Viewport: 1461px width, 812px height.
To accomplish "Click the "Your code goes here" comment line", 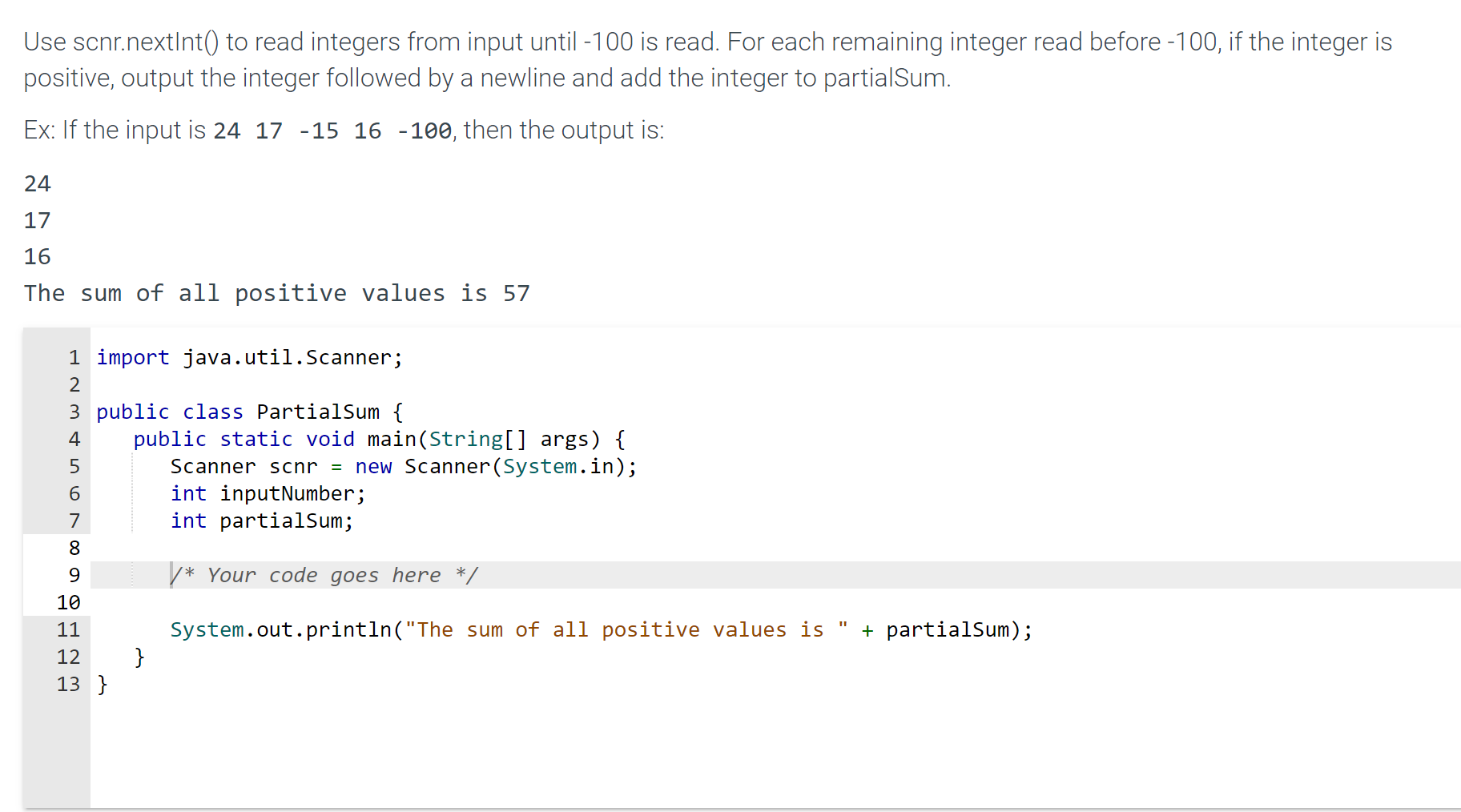I will tap(324, 575).
